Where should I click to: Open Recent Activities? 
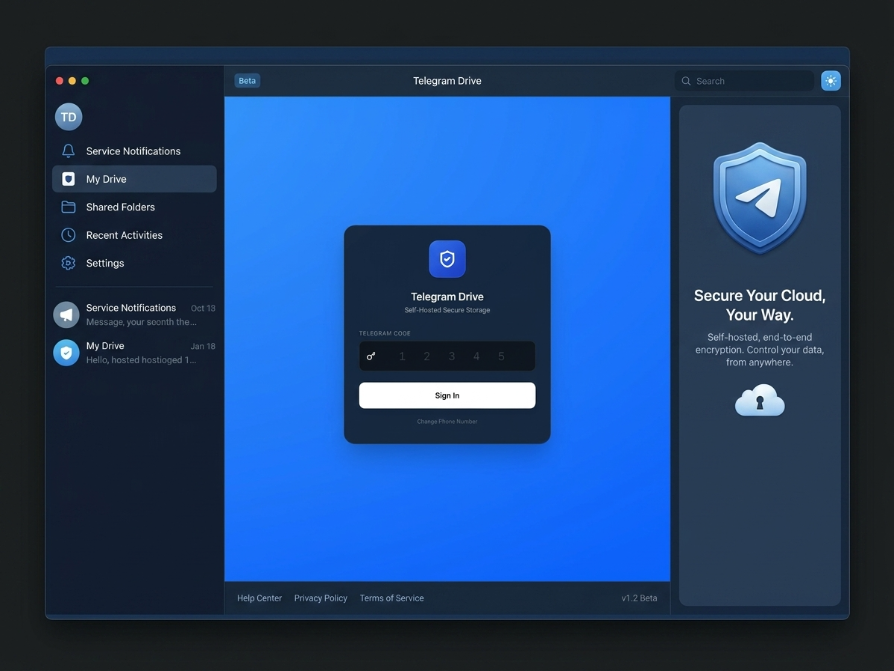tap(134, 235)
